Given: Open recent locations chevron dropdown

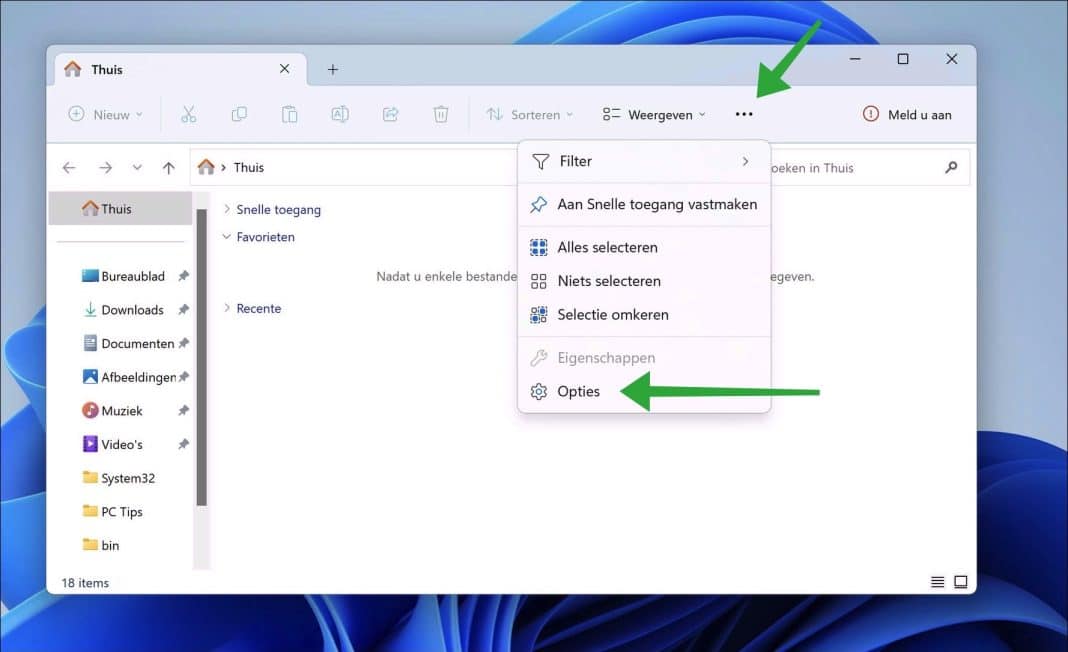Looking at the screenshot, I should pos(137,168).
